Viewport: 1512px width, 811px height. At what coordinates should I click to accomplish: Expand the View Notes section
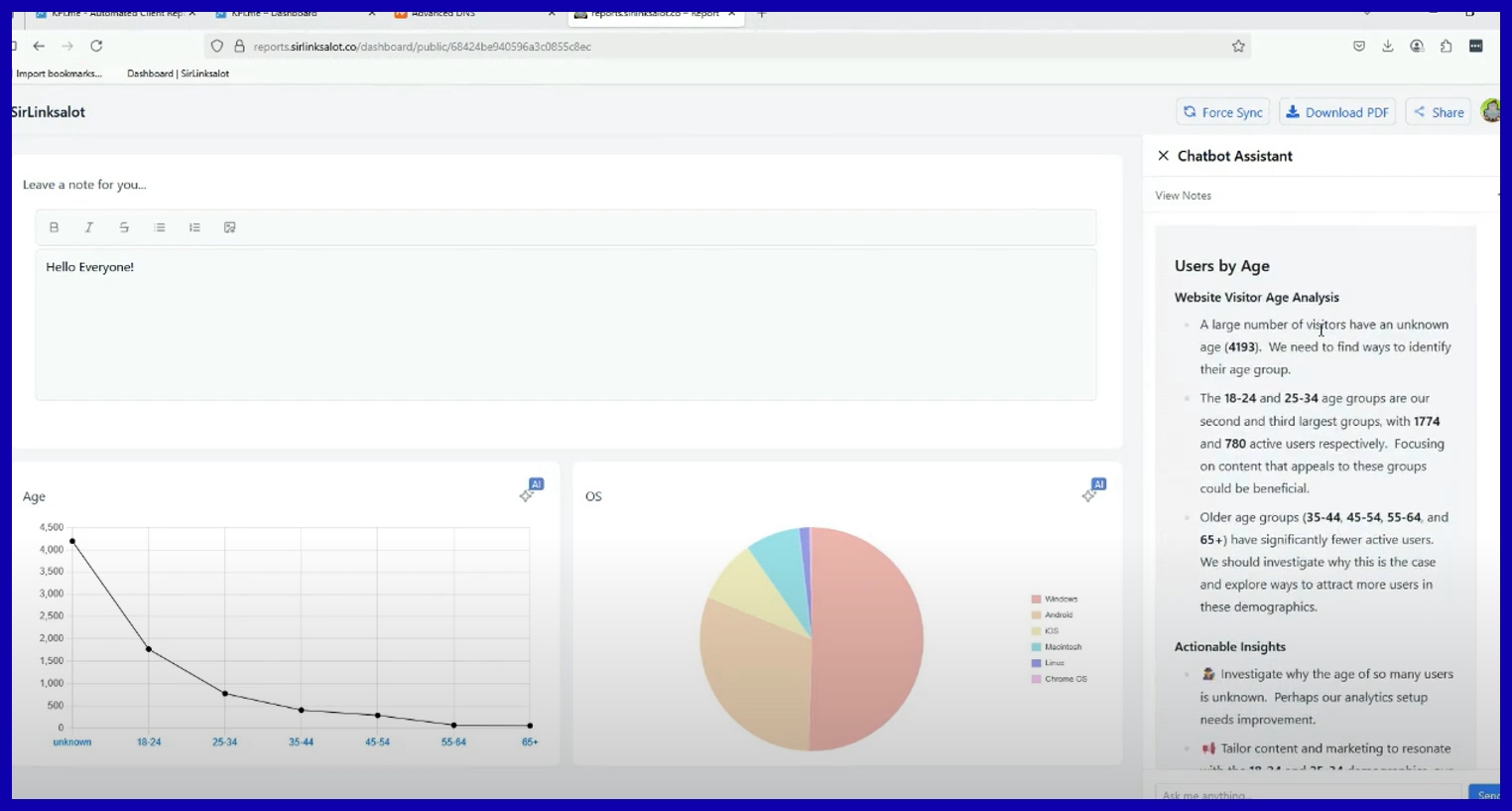point(1183,196)
